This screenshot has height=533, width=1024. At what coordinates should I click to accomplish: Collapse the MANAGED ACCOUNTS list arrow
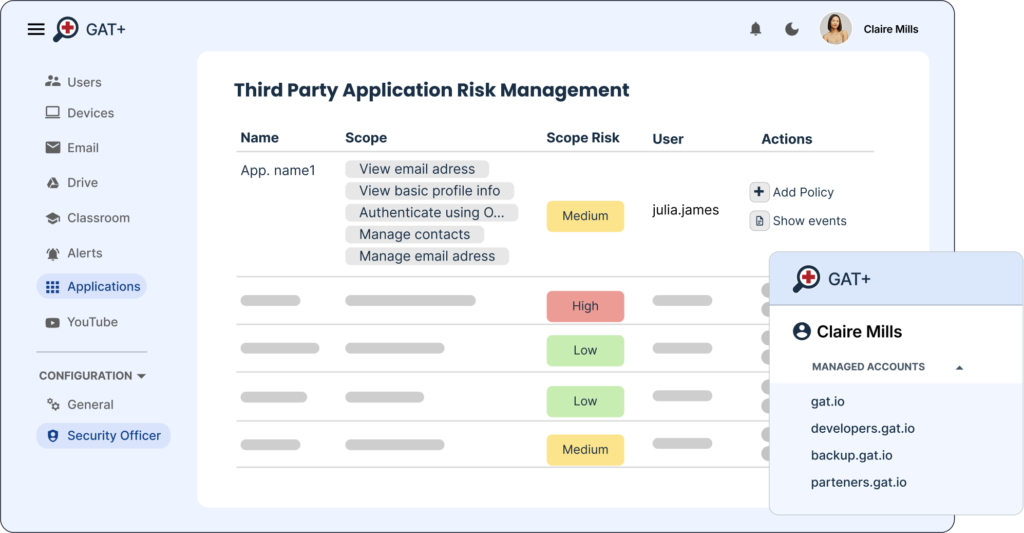[x=959, y=368]
